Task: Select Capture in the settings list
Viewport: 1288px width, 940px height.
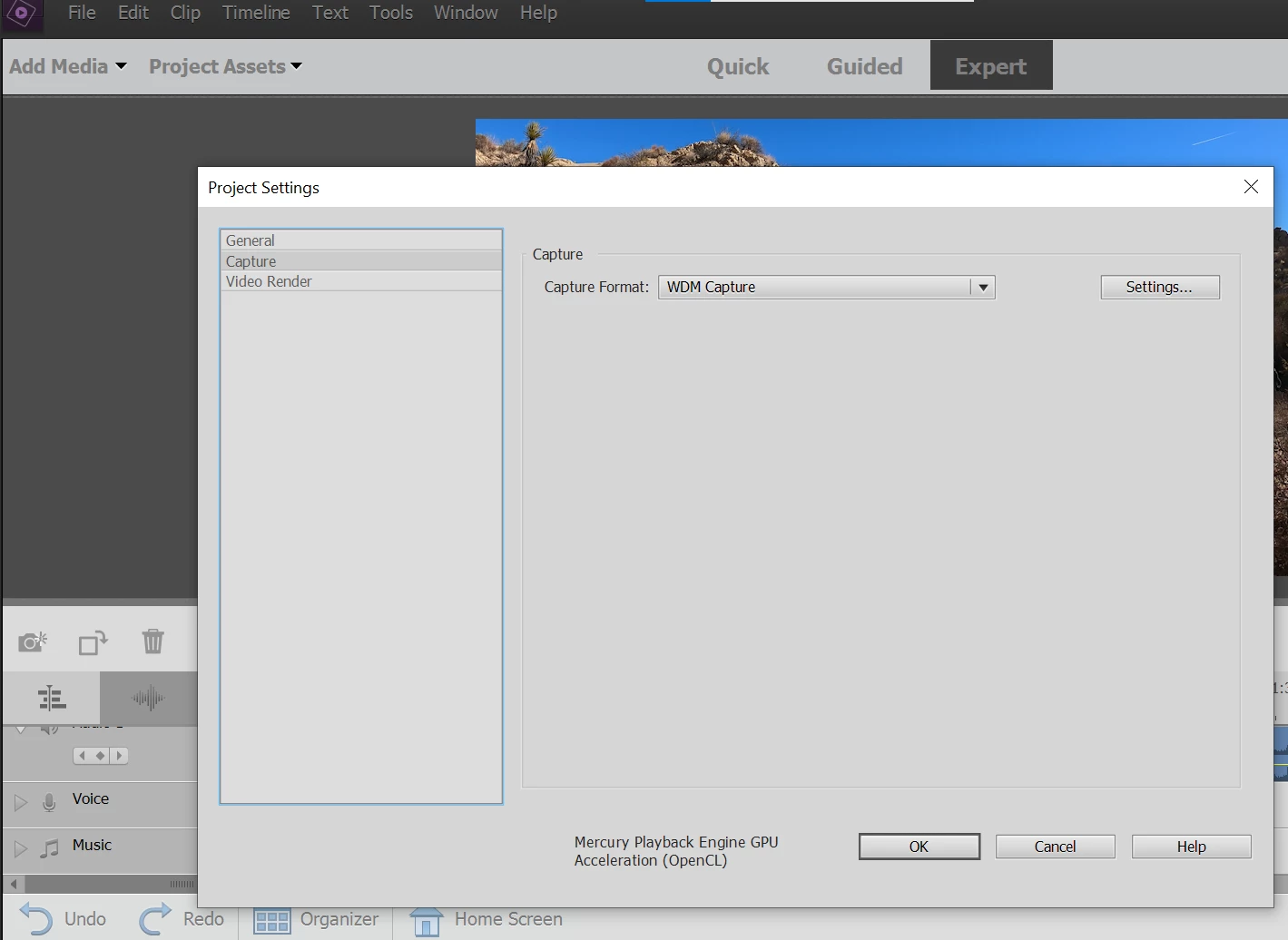Action: (x=361, y=261)
